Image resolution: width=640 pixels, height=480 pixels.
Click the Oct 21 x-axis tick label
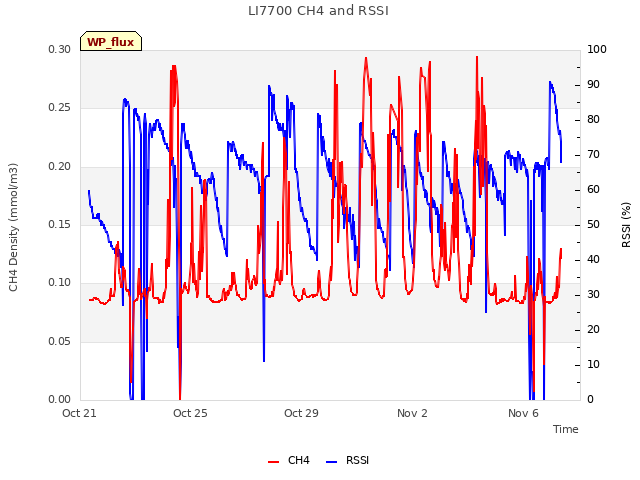coord(79,413)
